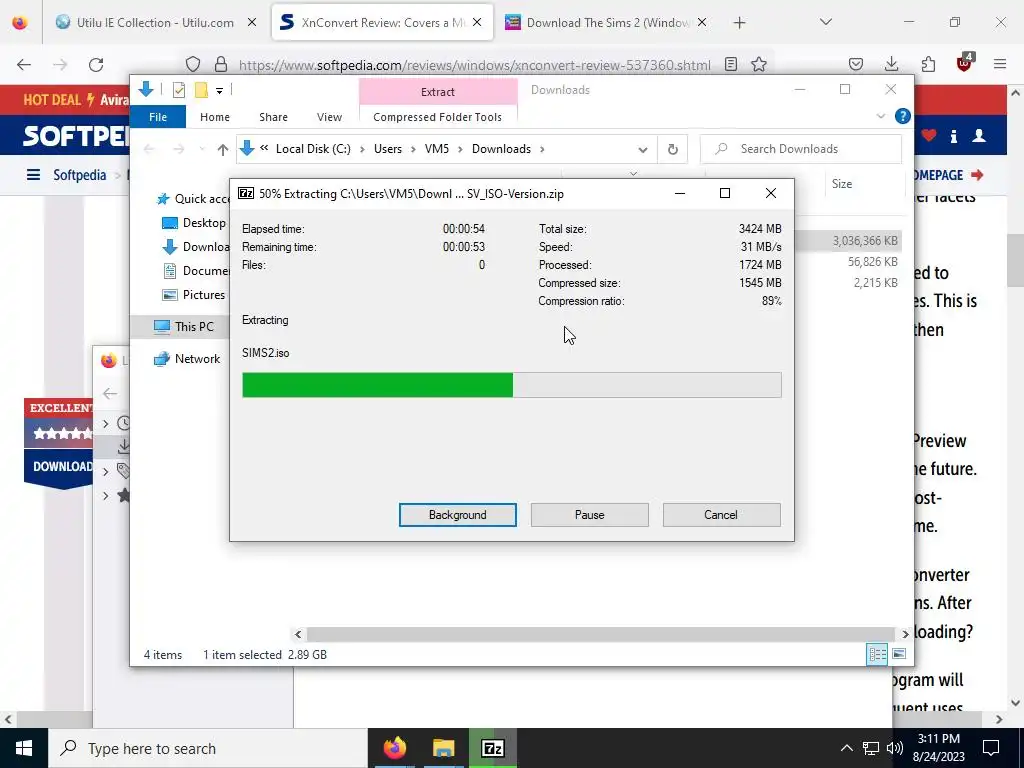The image size is (1024, 768).
Task: Click the Background button in 7-Zip dialog
Action: (x=457, y=515)
